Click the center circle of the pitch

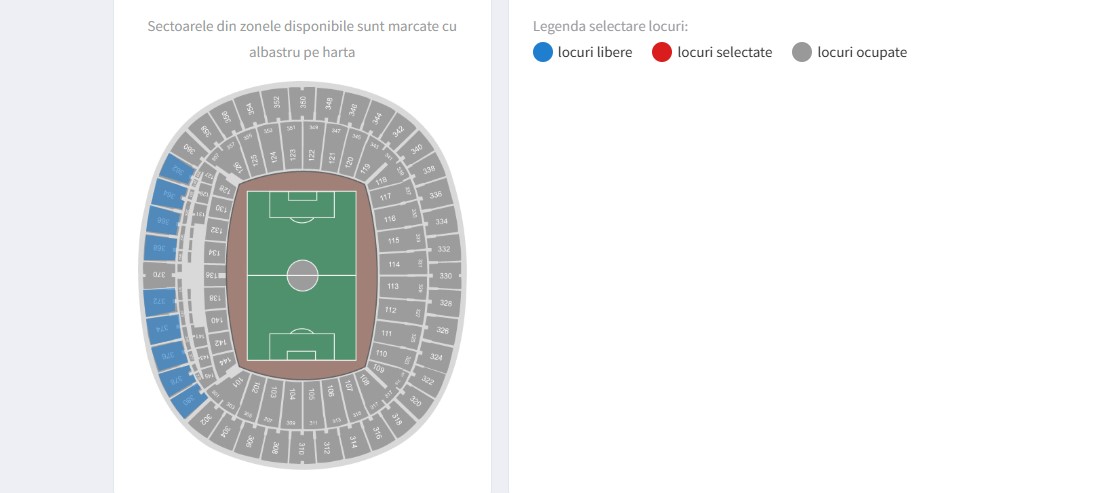tap(302, 275)
